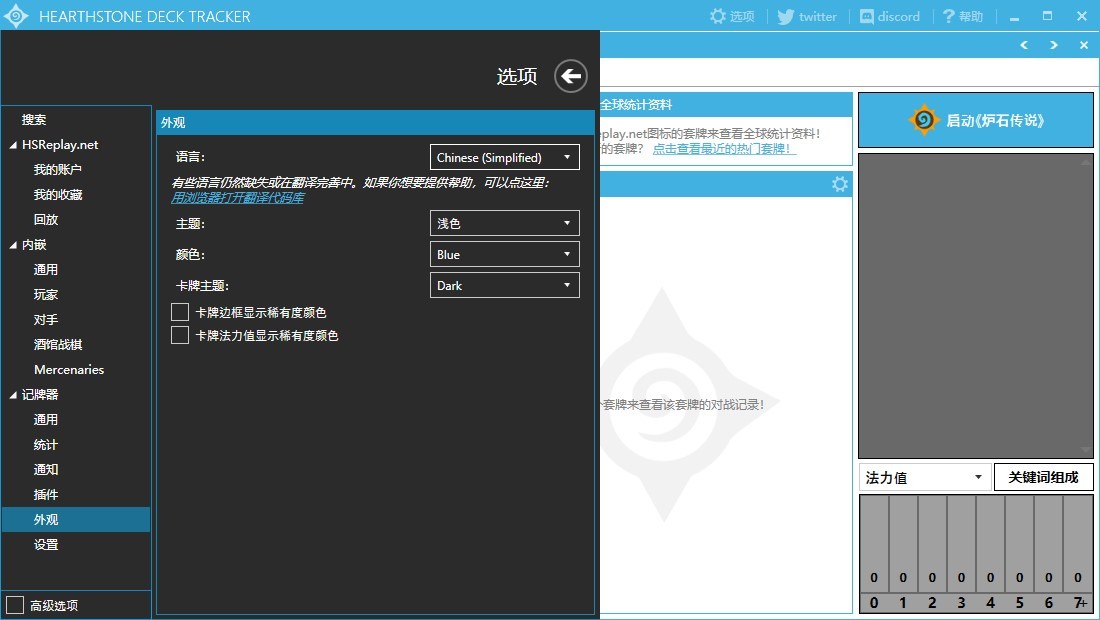Click the back arrow beside 选项
The height and width of the screenshot is (620, 1100).
tap(570, 76)
